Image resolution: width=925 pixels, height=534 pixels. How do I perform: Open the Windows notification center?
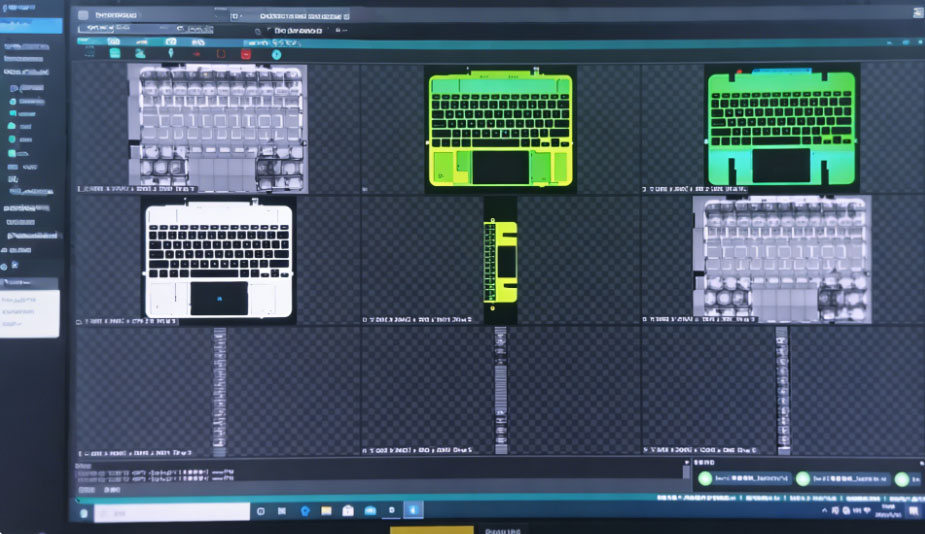[x=912, y=511]
